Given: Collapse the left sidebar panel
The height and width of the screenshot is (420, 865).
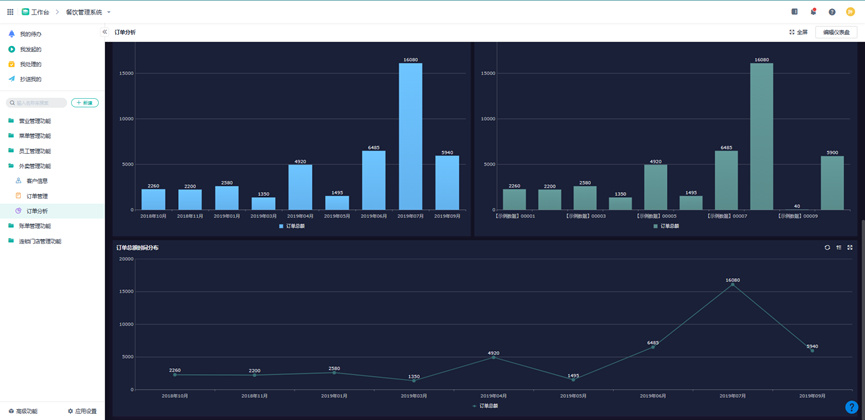Looking at the screenshot, I should (x=105, y=32).
